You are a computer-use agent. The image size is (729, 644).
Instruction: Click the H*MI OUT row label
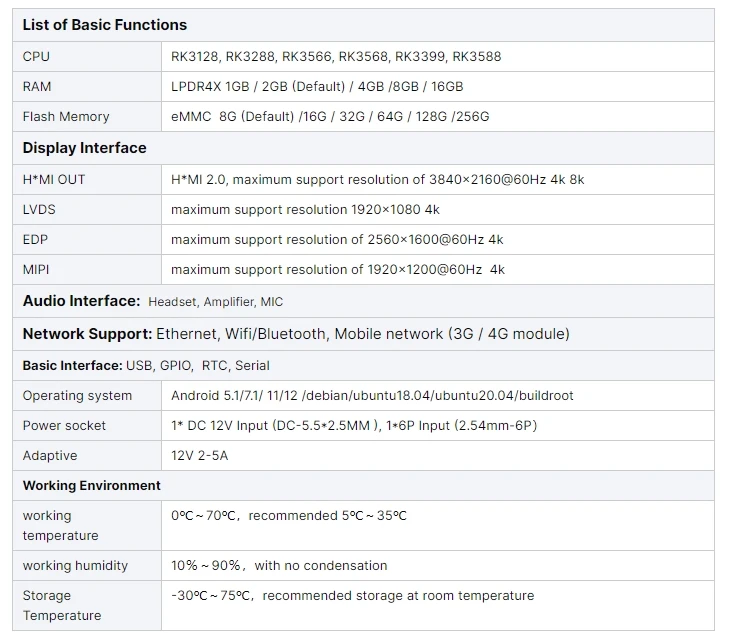[x=54, y=180]
